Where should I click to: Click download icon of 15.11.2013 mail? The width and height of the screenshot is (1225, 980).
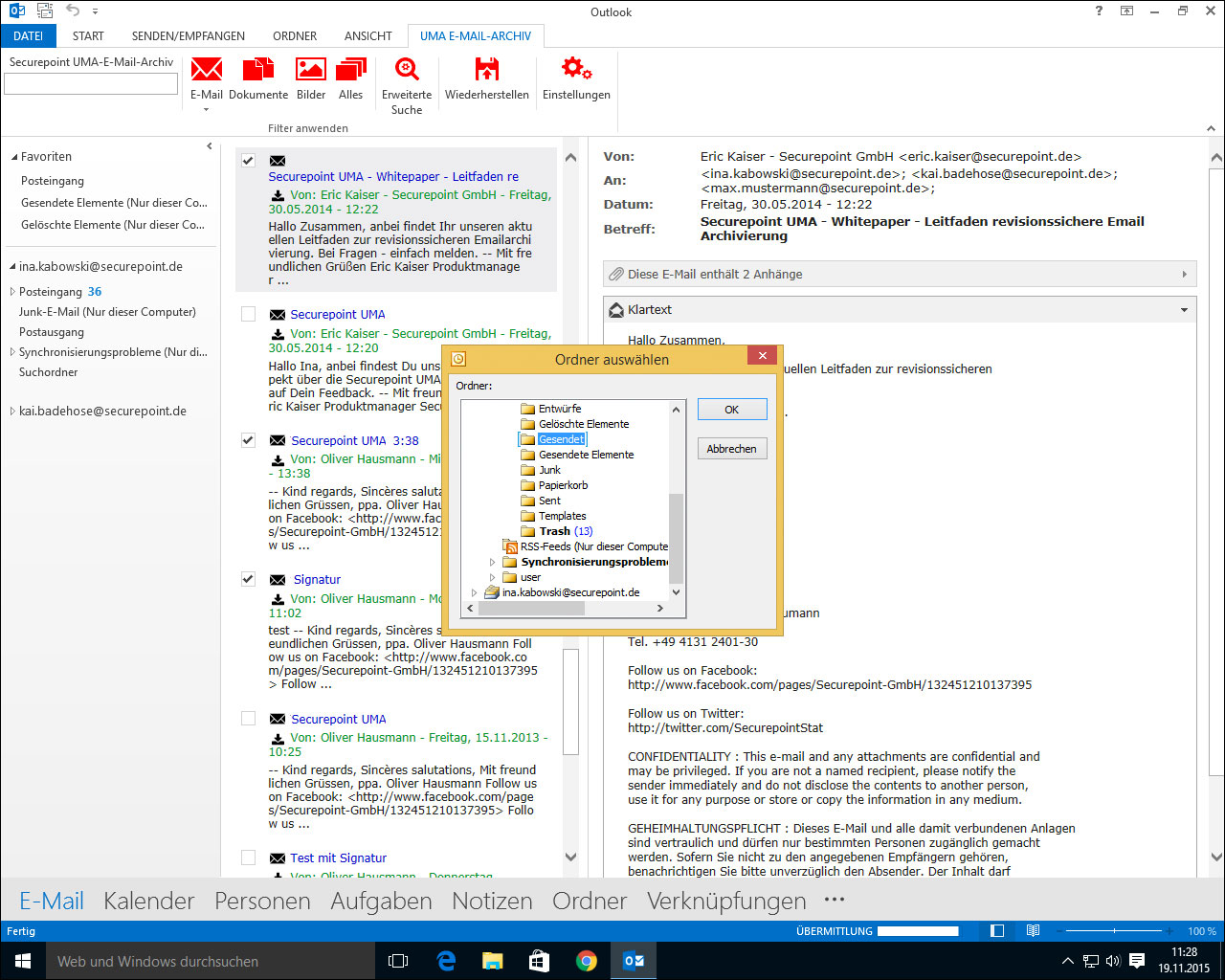point(278,738)
